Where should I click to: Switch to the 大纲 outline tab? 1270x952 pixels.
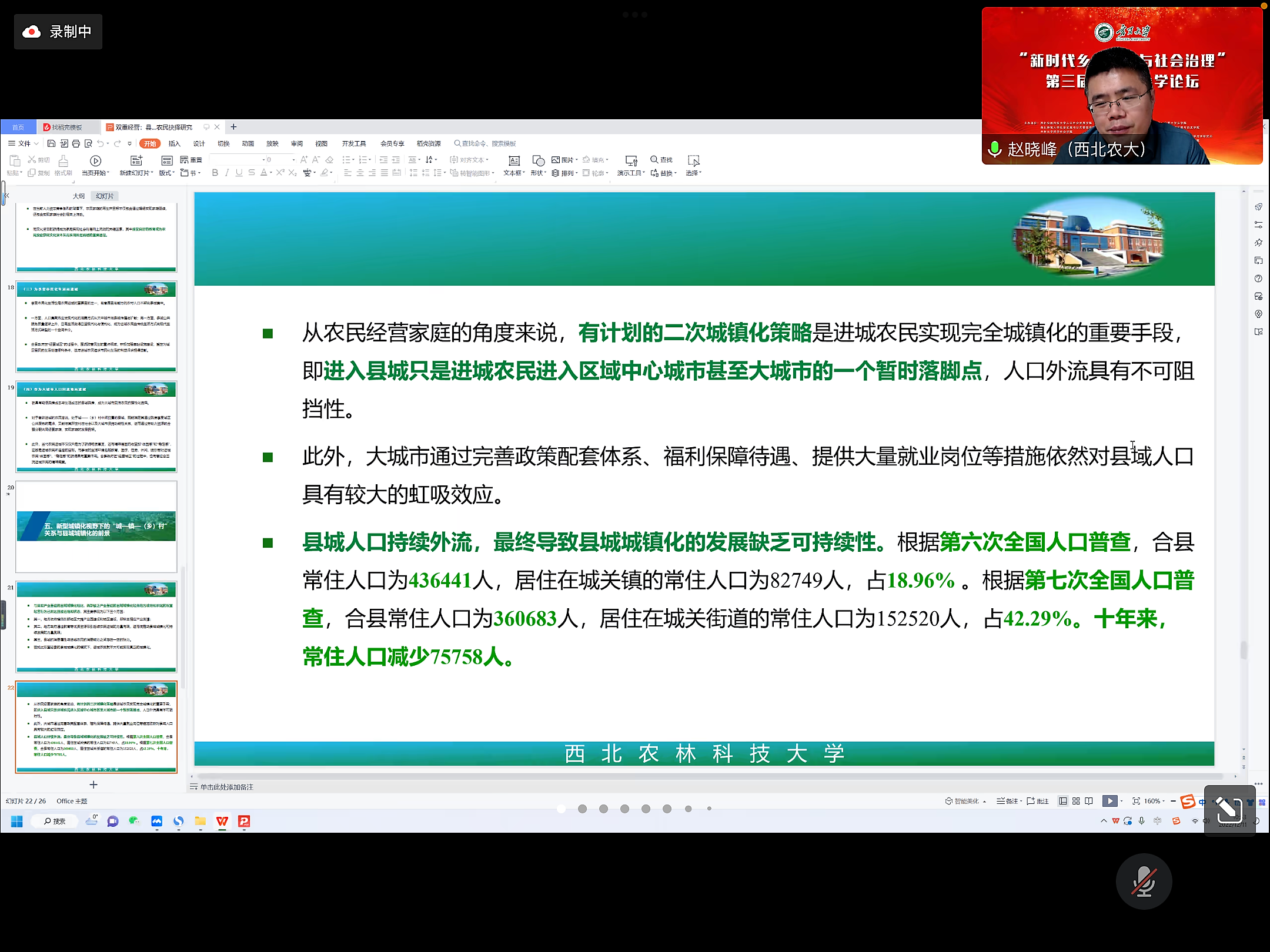tap(79, 196)
